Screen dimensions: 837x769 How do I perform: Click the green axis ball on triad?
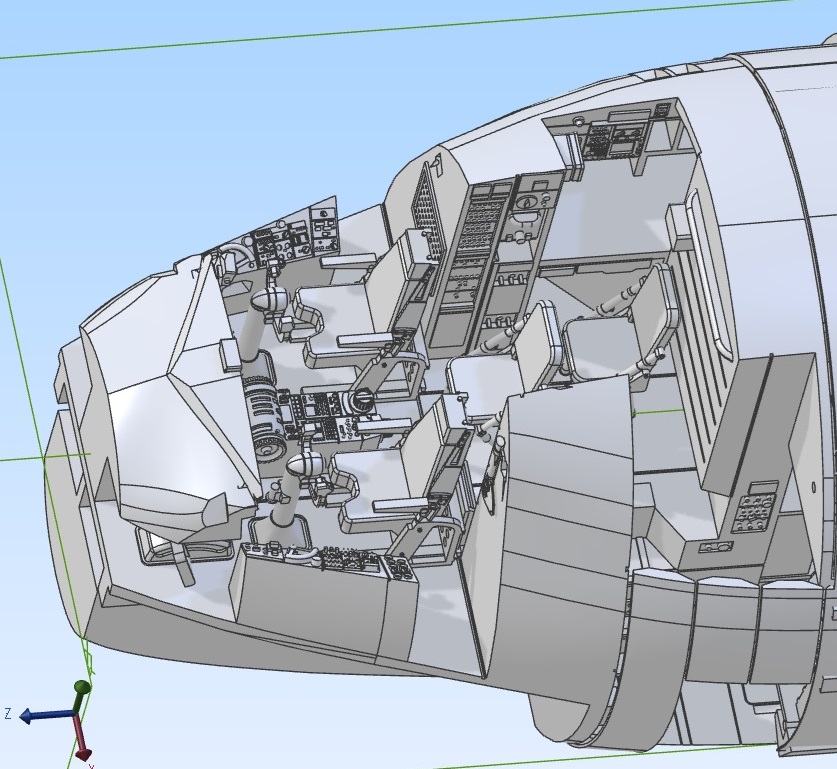tap(82, 689)
